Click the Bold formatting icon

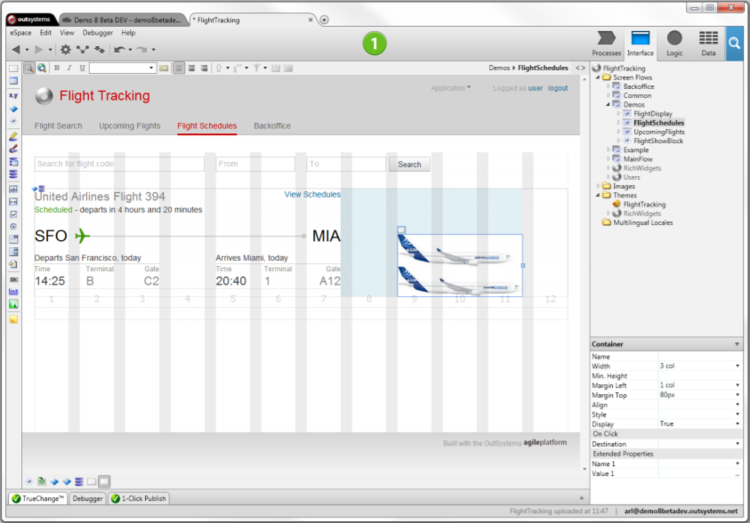tap(57, 68)
